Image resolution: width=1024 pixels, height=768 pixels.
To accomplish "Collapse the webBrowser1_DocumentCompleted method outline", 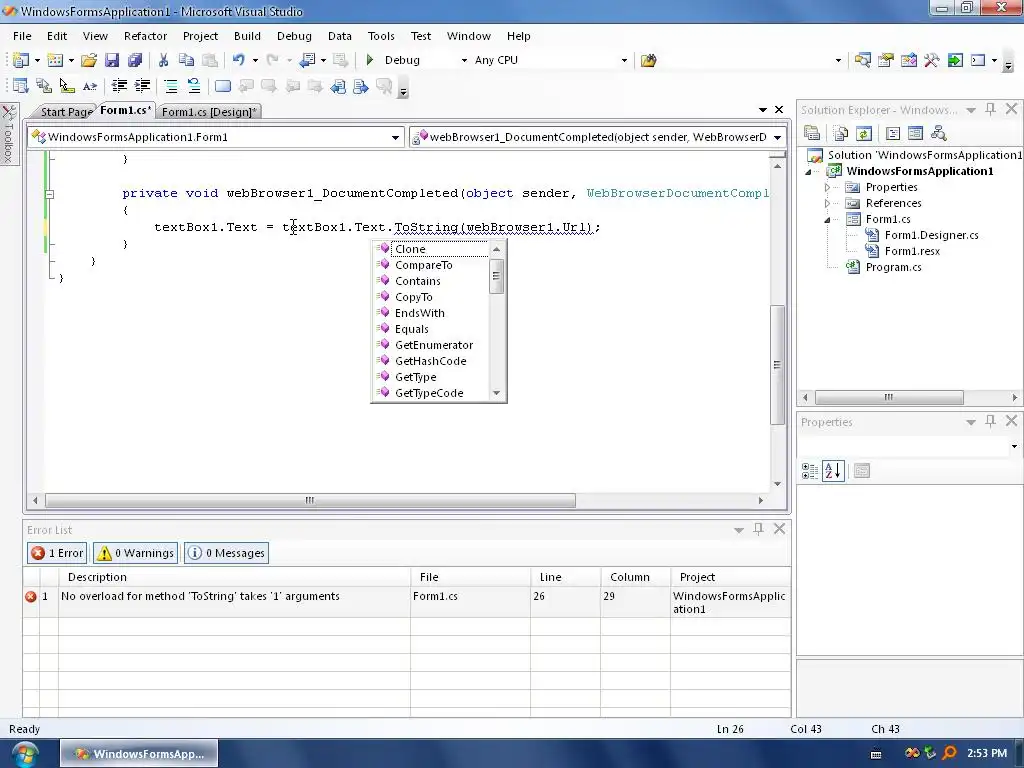I will tap(50, 194).
